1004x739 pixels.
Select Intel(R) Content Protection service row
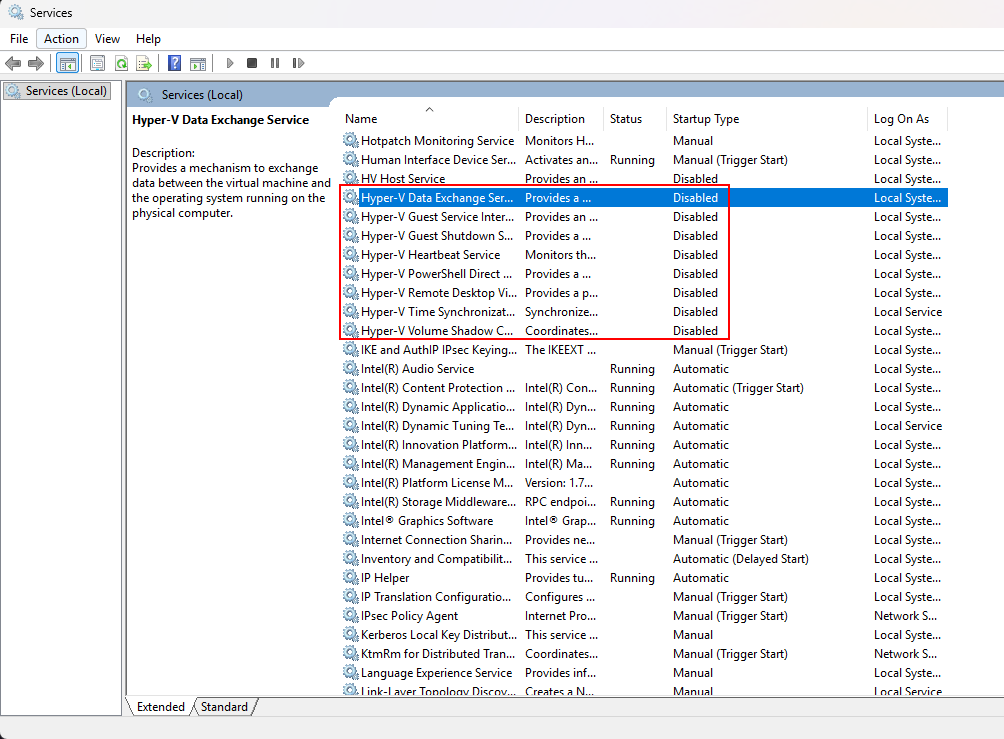pos(644,387)
